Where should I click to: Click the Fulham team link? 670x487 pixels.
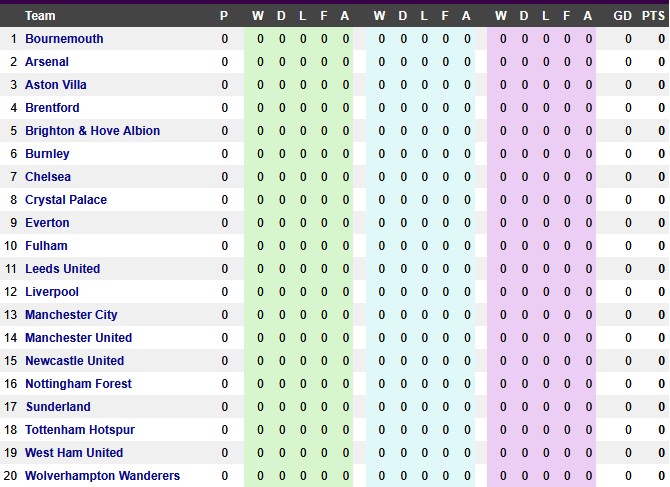click(x=46, y=246)
